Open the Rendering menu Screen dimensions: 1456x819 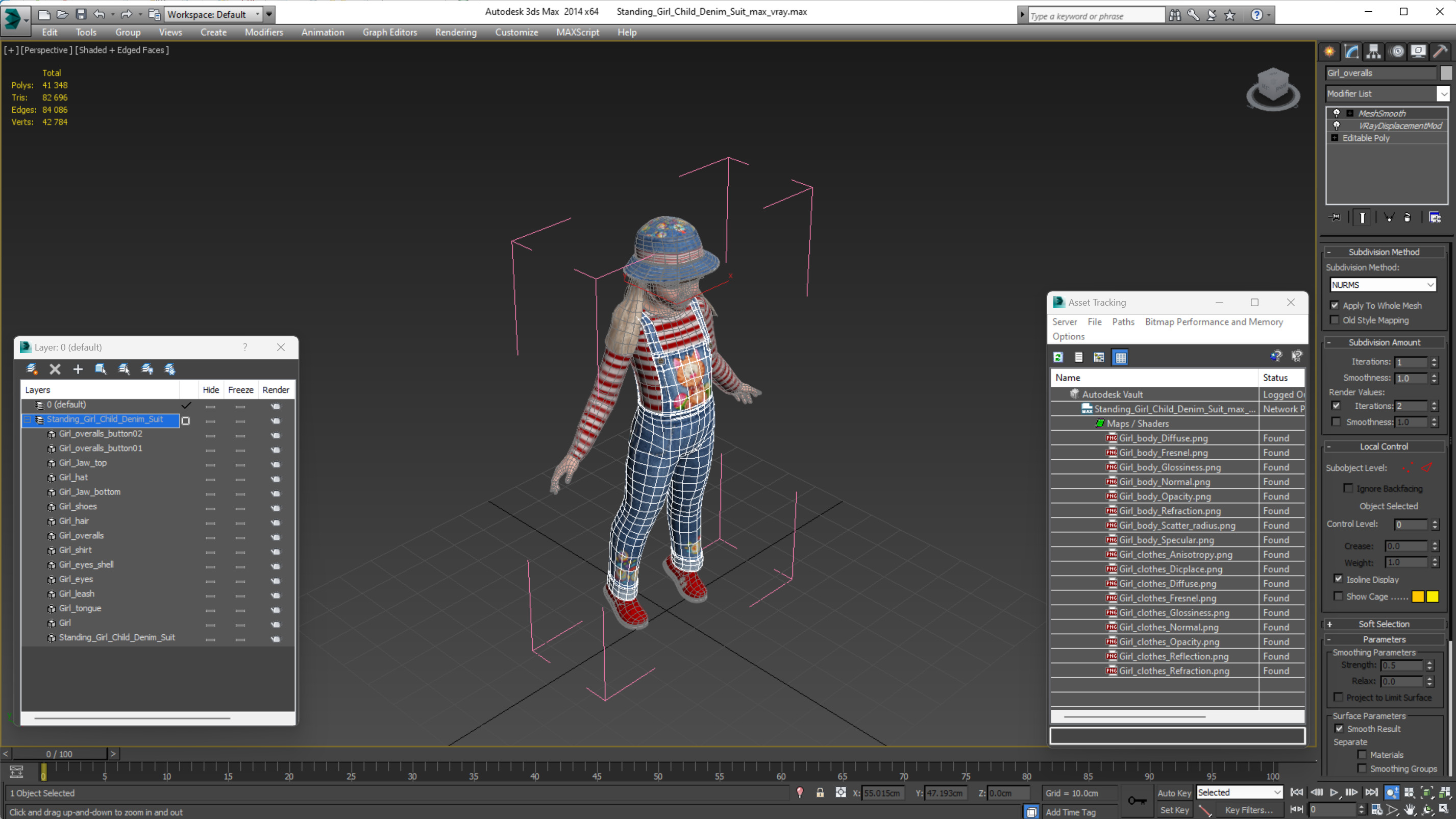456,32
